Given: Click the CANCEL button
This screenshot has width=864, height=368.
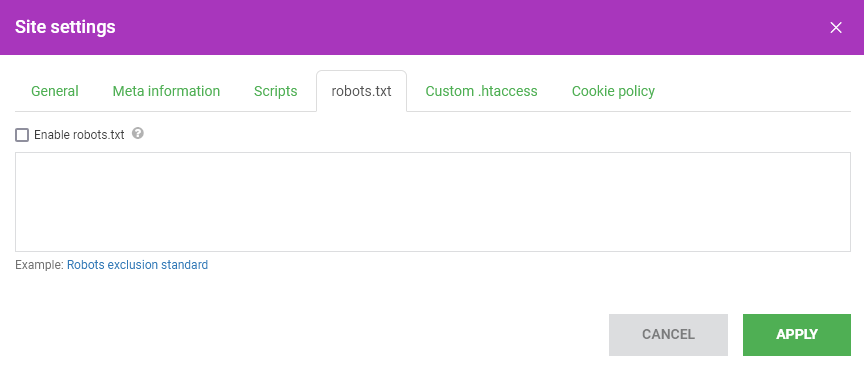Looking at the screenshot, I should pyautogui.click(x=668, y=335).
